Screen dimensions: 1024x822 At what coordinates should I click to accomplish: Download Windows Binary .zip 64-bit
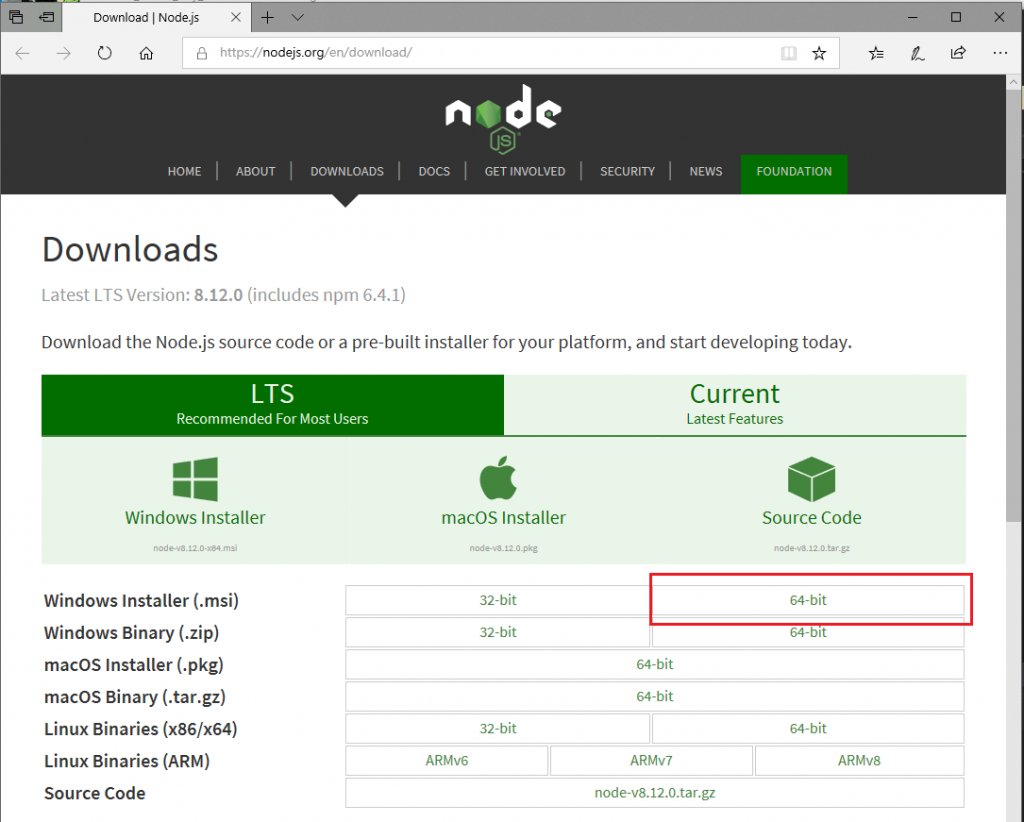point(808,632)
